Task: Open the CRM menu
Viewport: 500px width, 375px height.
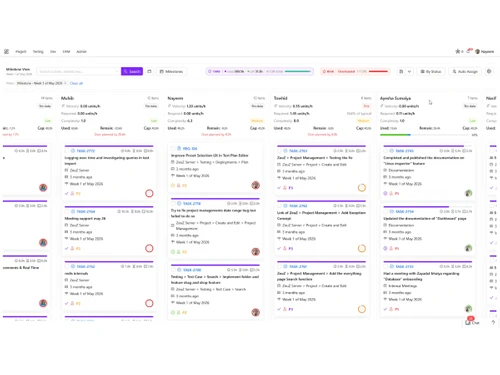Action: tap(66, 51)
